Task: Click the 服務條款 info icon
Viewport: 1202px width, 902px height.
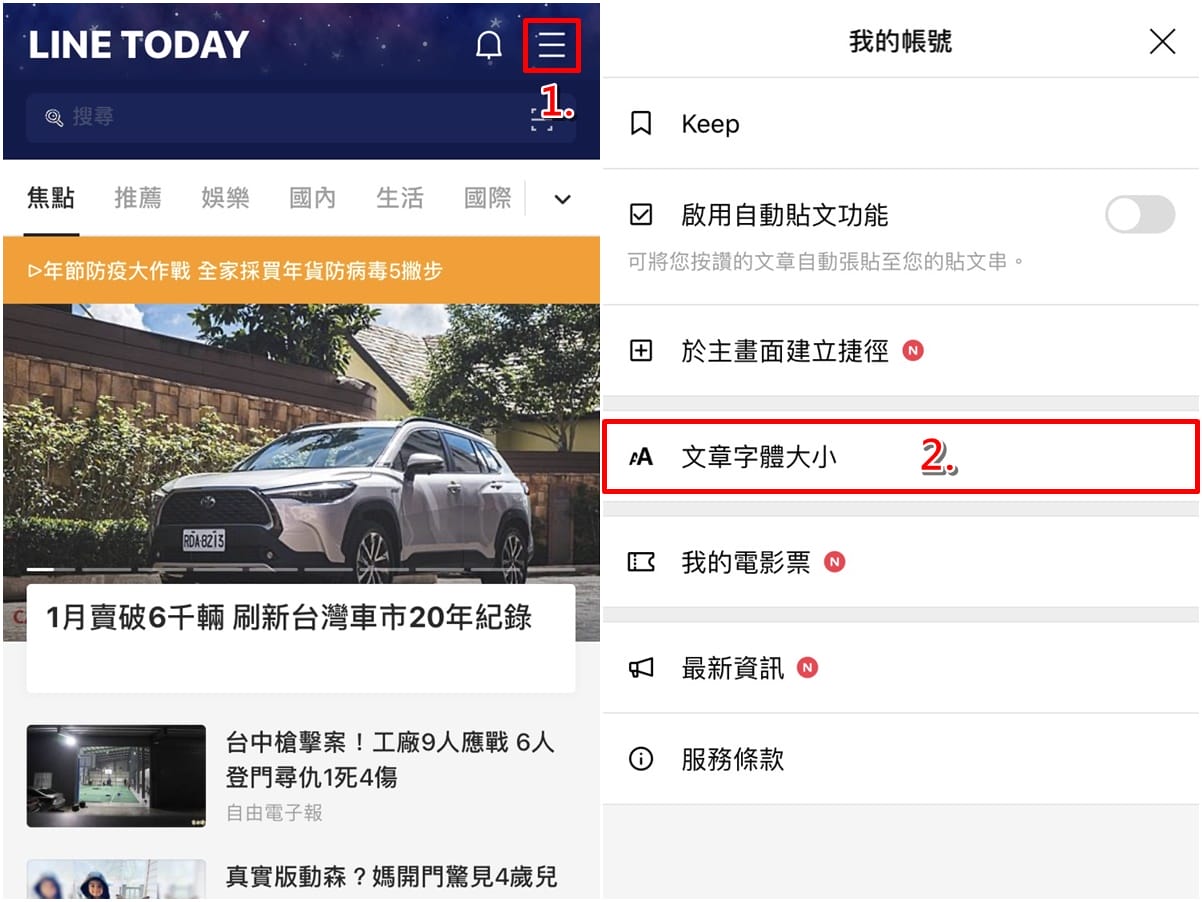Action: (x=641, y=759)
